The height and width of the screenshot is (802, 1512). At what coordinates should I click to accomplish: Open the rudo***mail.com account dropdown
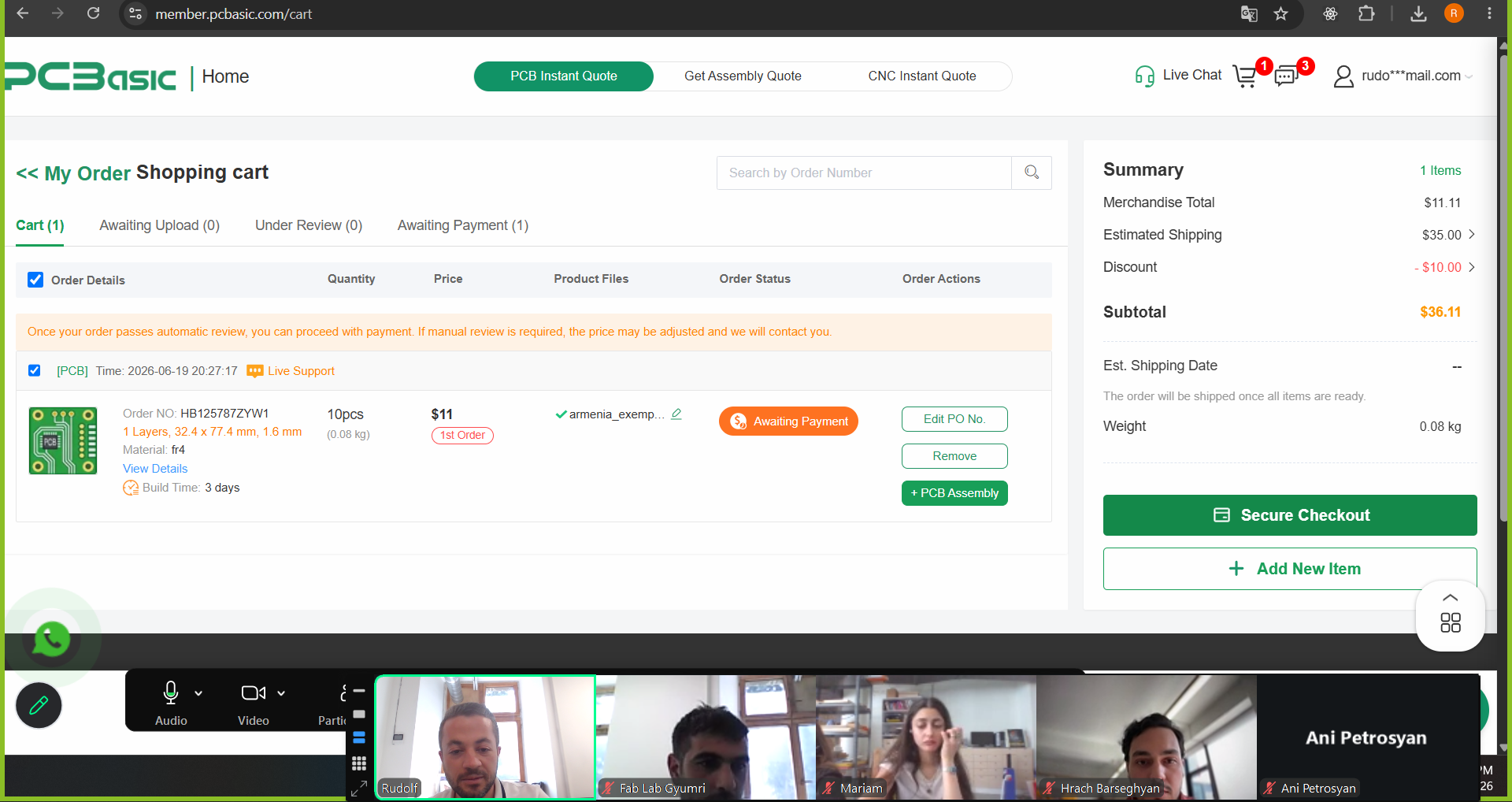1403,76
